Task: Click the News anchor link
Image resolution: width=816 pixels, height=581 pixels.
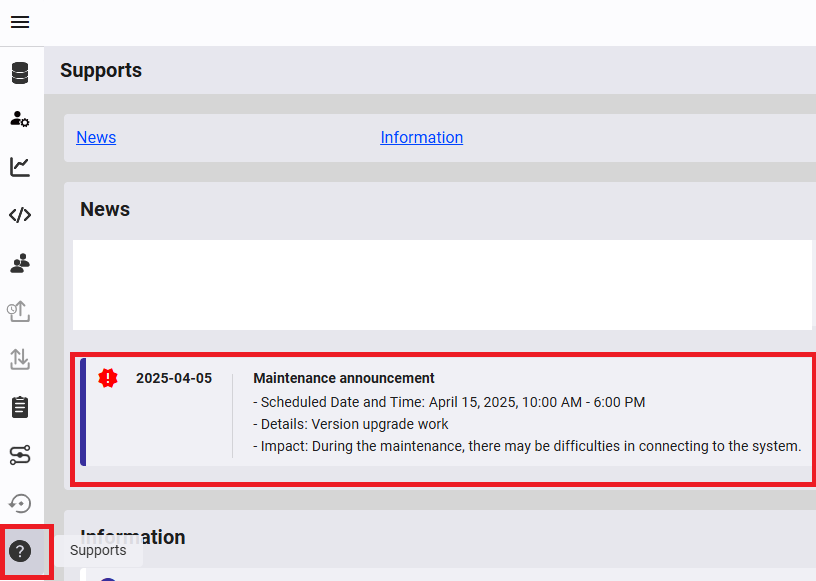Action: click(x=96, y=137)
